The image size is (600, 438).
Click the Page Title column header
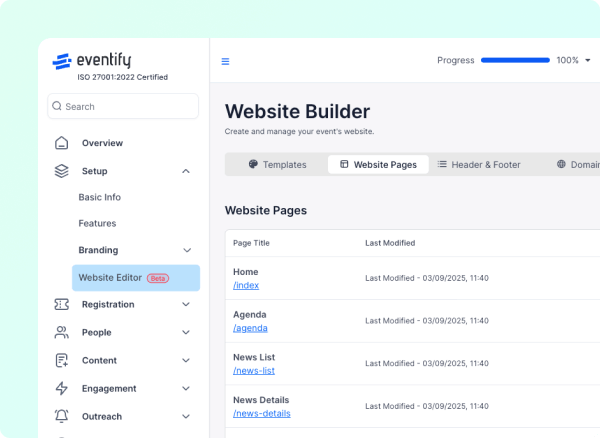pyautogui.click(x=251, y=243)
